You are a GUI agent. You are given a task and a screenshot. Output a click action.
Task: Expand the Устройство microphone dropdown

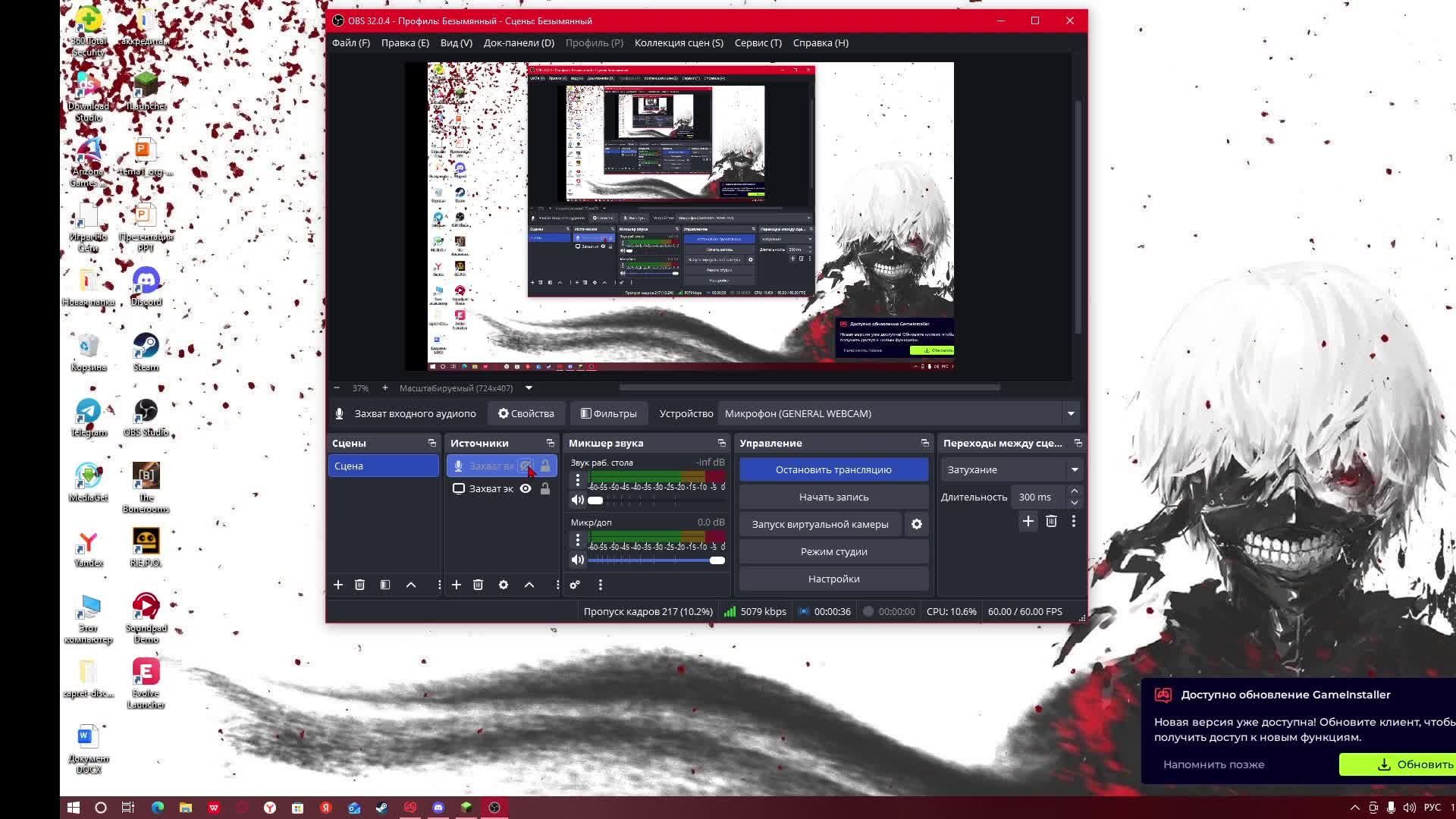point(1071,413)
